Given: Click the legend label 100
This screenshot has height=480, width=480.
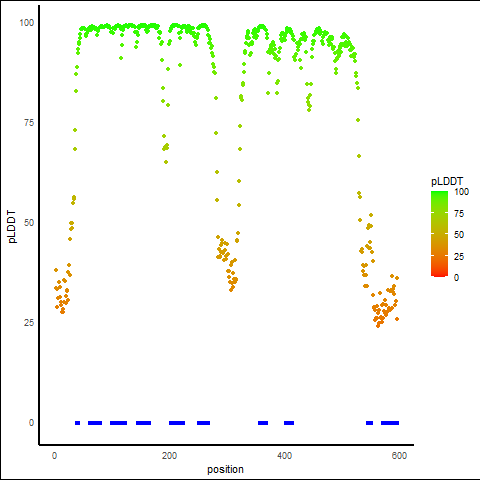Looking at the screenshot, I should tap(462, 192).
